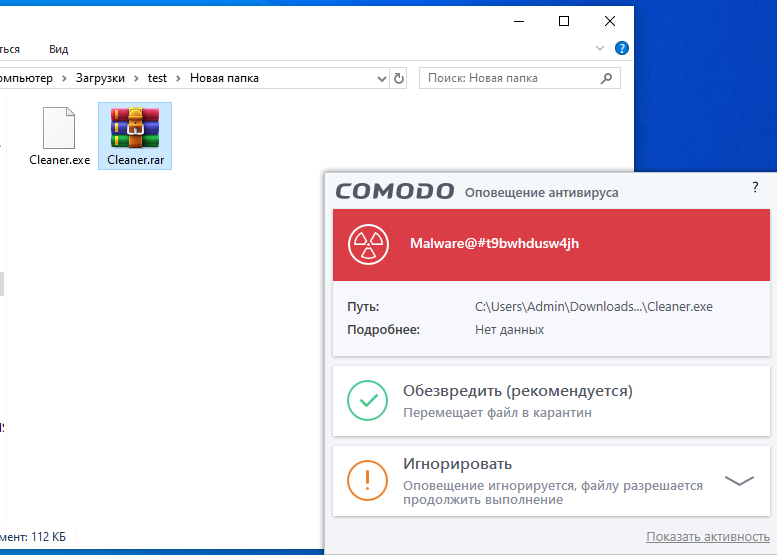This screenshot has height=555, width=777.
Task: Click the Cleaner.exe file path text
Action: tap(594, 307)
